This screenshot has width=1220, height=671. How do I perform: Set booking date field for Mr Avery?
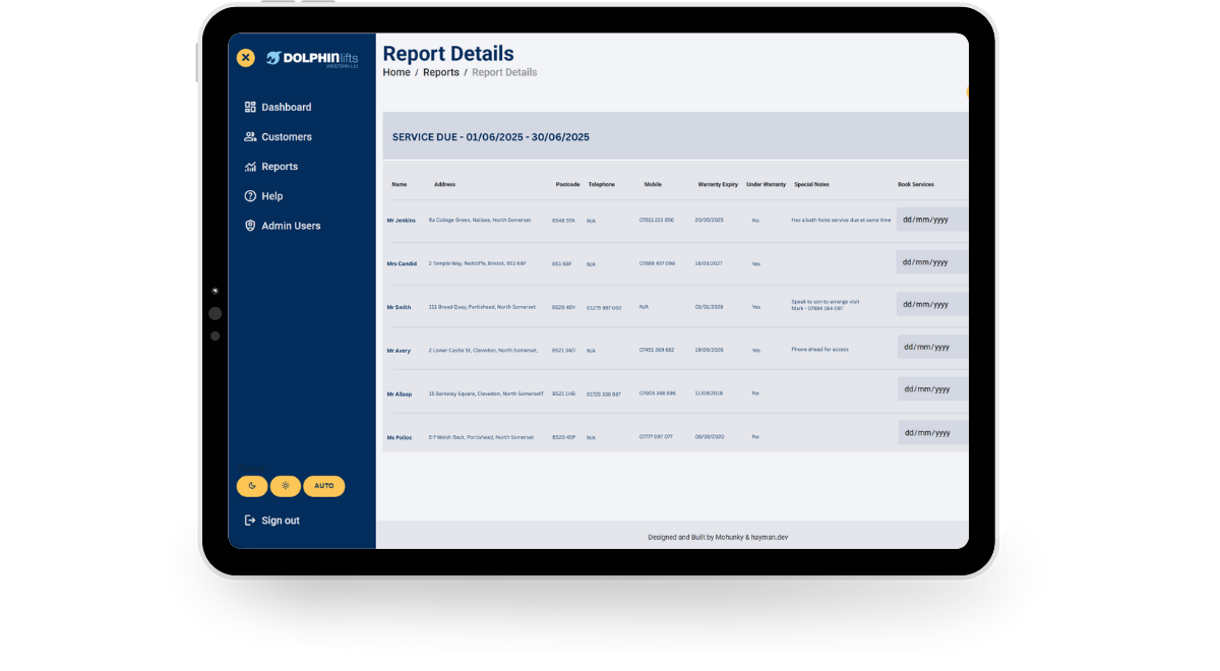coord(932,347)
